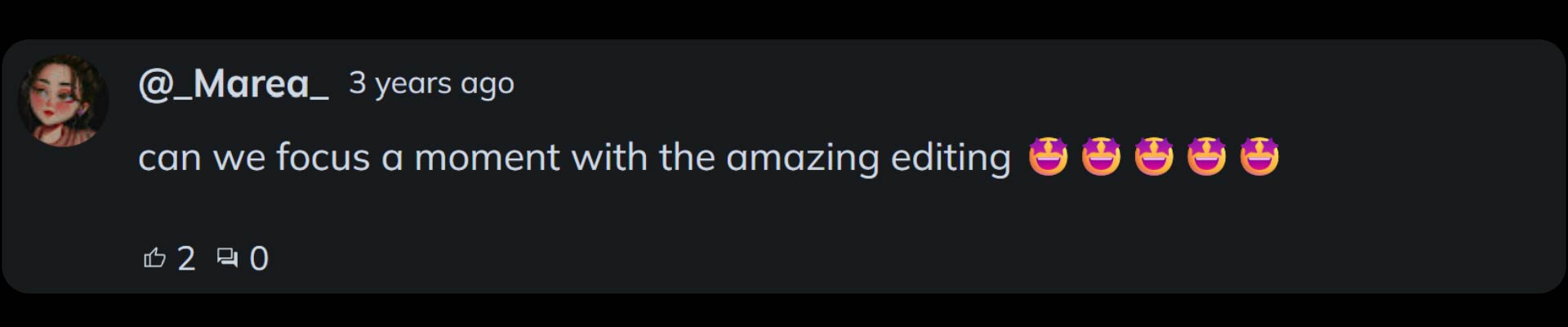Screen dimensions: 1568x327
Task: Open the @_Marea_ profile avatar
Action: coord(63,101)
